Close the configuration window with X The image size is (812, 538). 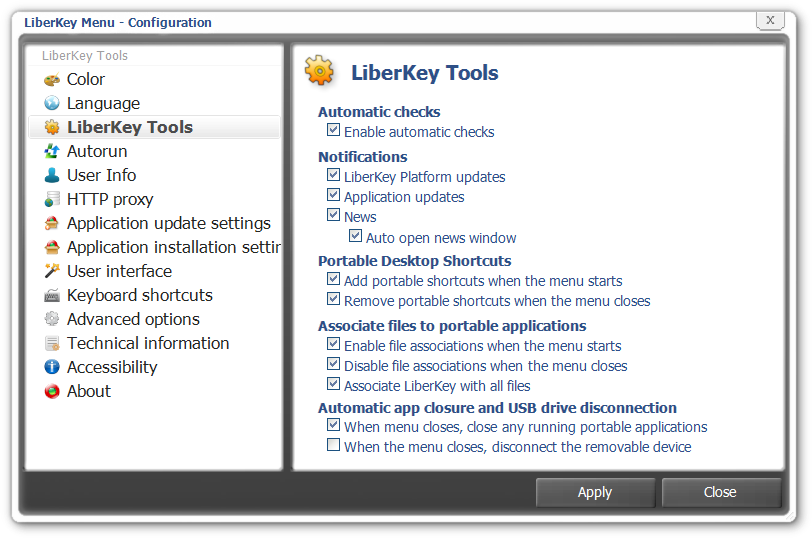(769, 19)
